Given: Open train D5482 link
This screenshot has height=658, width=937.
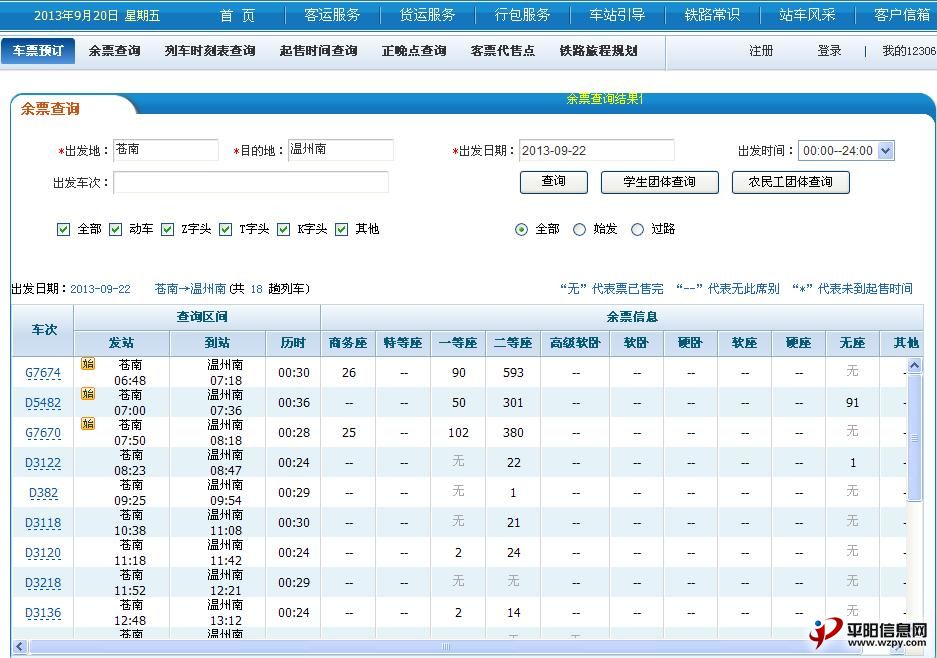Looking at the screenshot, I should pyautogui.click(x=43, y=403).
